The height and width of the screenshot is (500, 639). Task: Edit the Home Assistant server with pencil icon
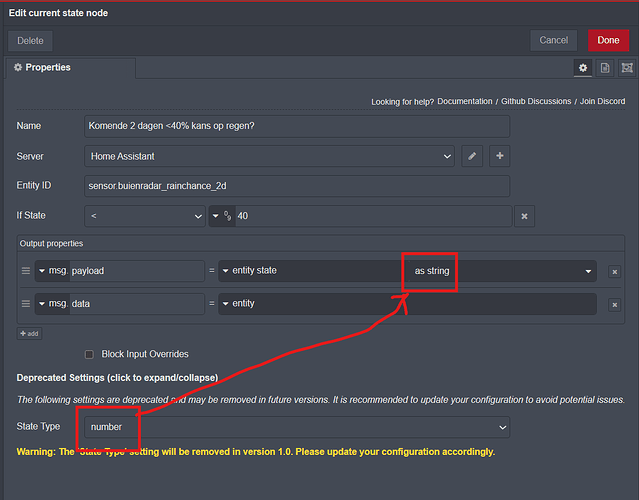[472, 156]
